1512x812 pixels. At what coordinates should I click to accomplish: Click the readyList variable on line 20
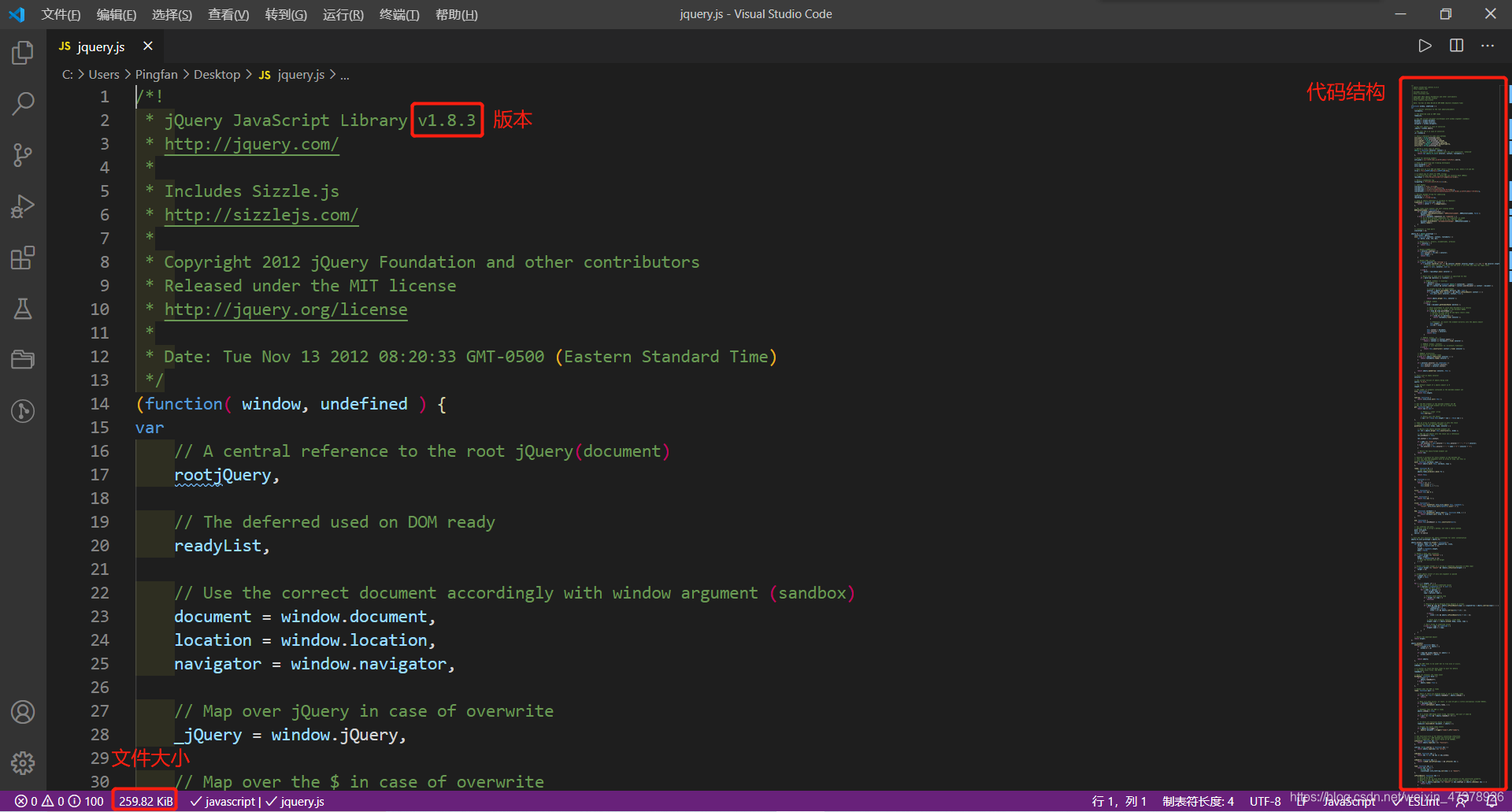[x=217, y=546]
